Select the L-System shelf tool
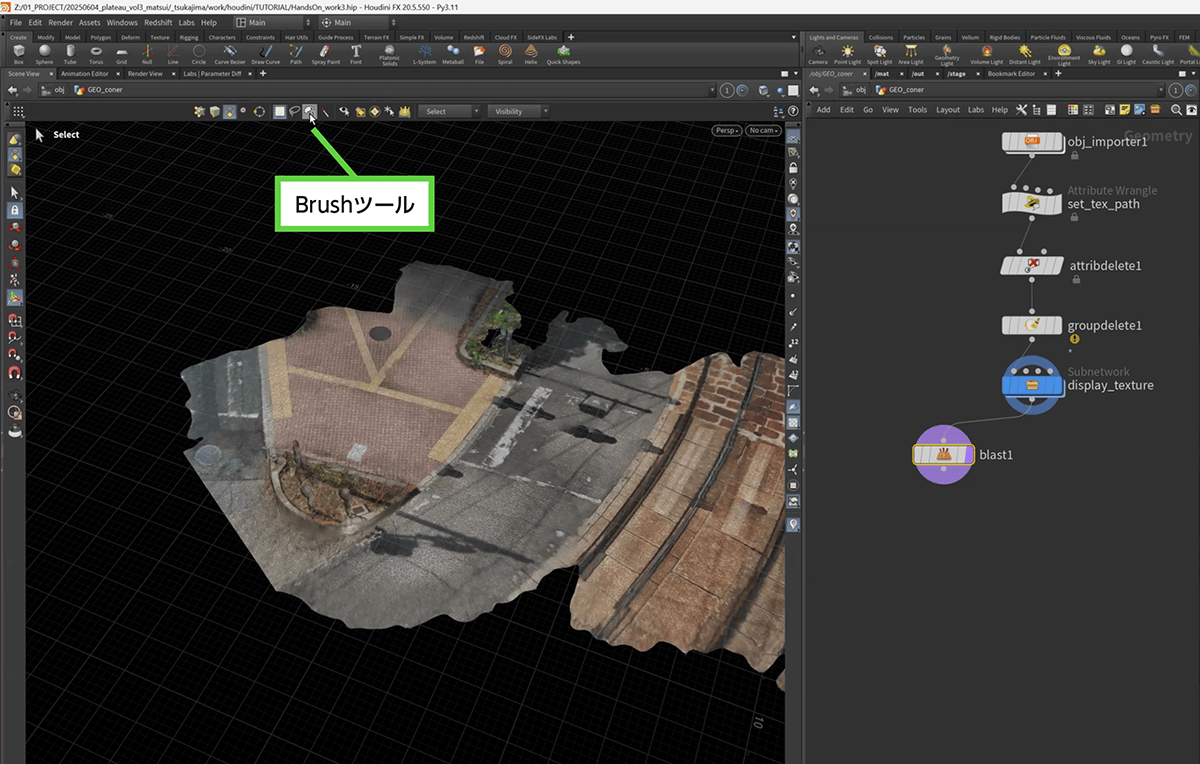Image resolution: width=1200 pixels, height=764 pixels. 425,52
